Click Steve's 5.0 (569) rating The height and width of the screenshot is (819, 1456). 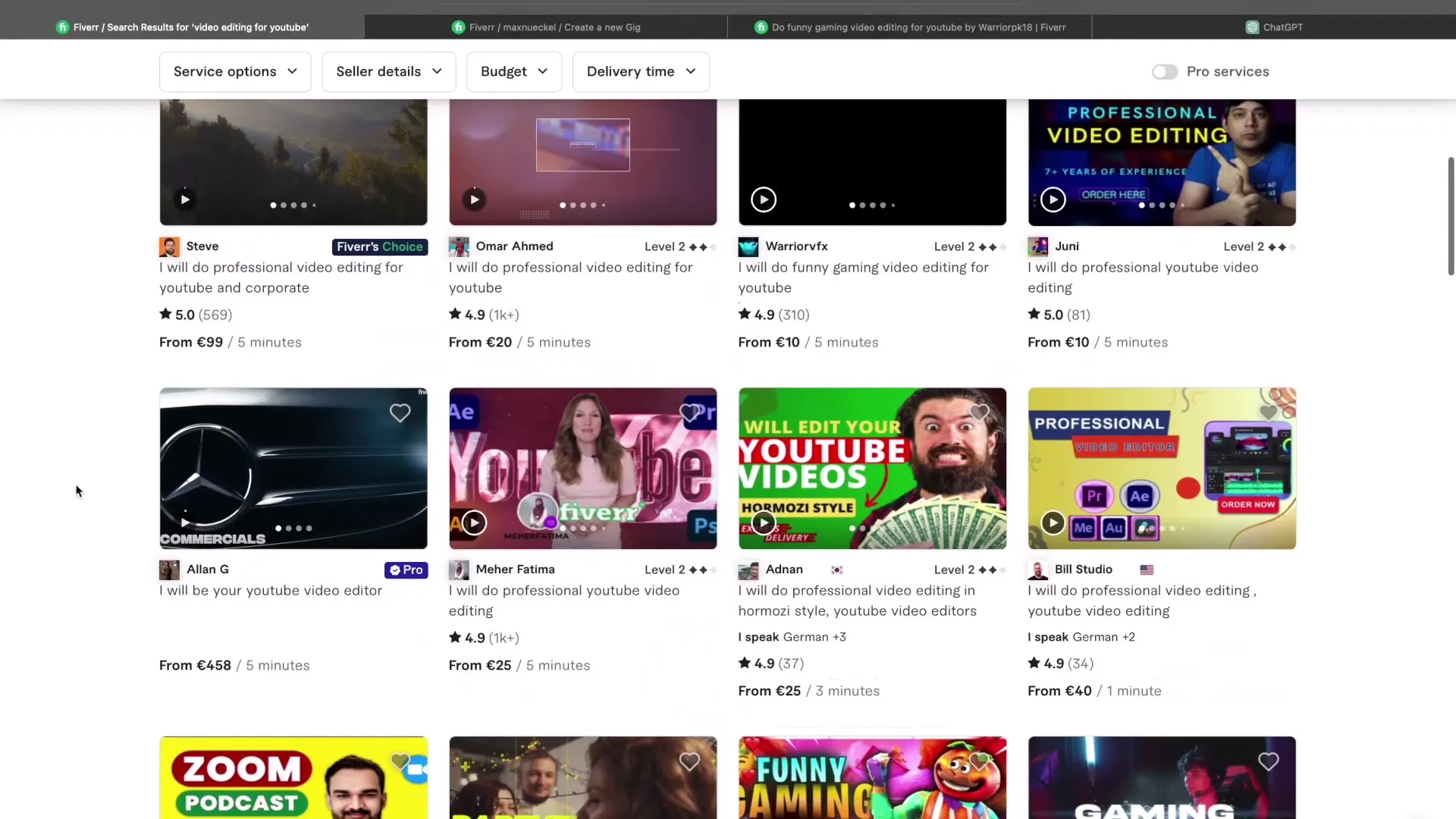tap(196, 315)
